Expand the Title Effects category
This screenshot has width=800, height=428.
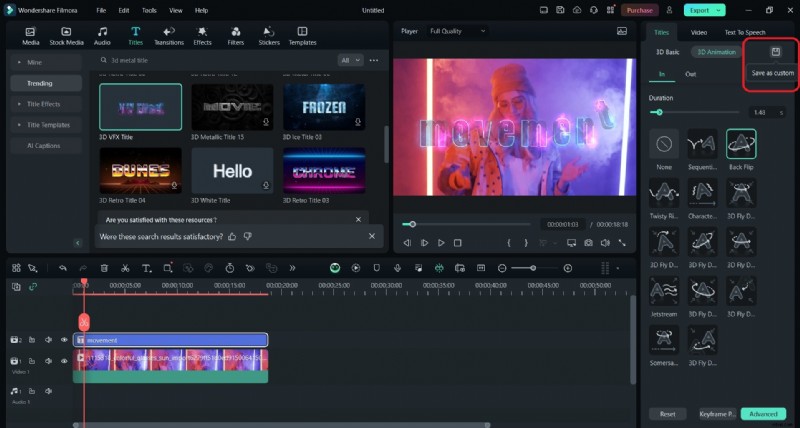[46, 104]
